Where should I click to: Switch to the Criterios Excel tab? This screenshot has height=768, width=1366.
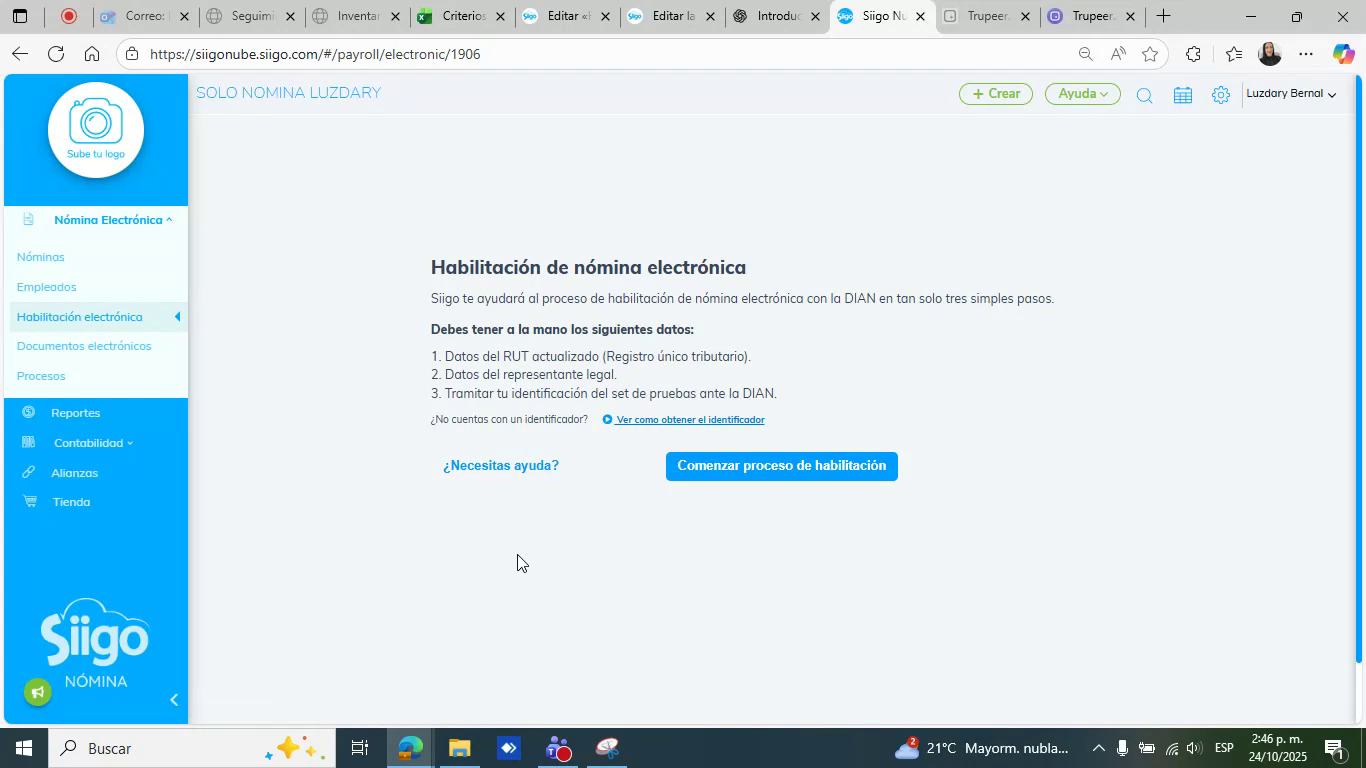[x=462, y=16]
